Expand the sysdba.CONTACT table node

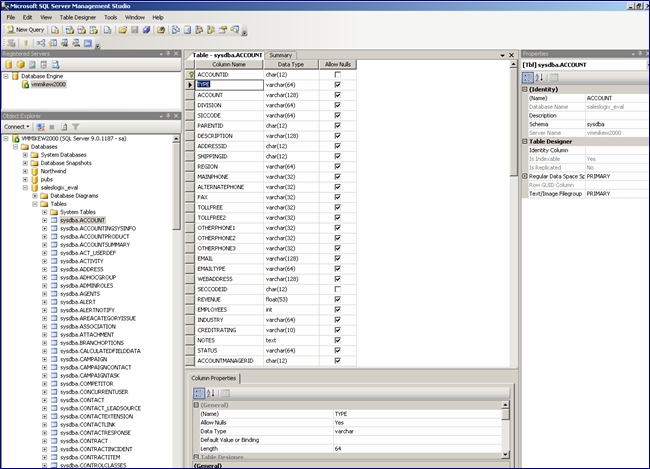(44, 400)
